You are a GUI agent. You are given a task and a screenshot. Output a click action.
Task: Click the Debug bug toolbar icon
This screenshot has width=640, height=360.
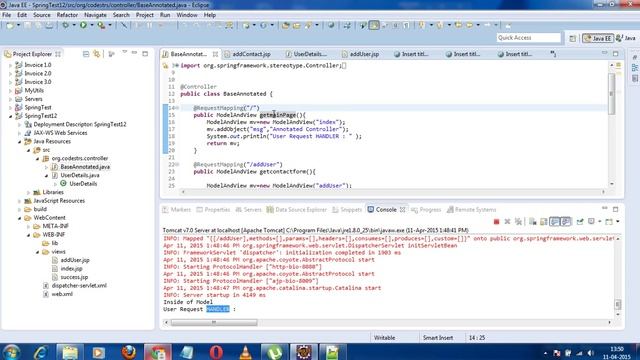coord(65,25)
